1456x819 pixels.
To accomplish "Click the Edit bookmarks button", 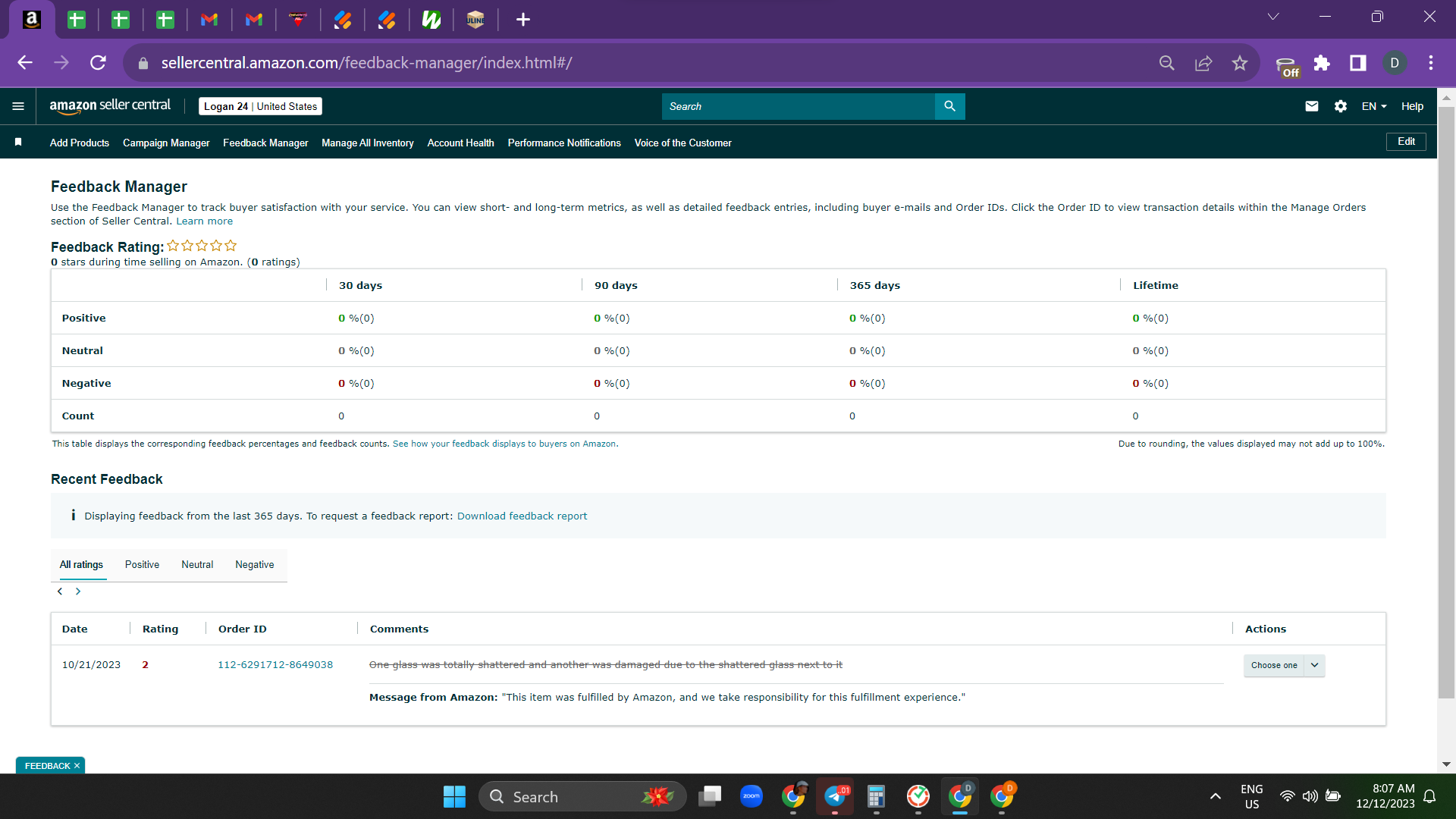I will [1406, 142].
